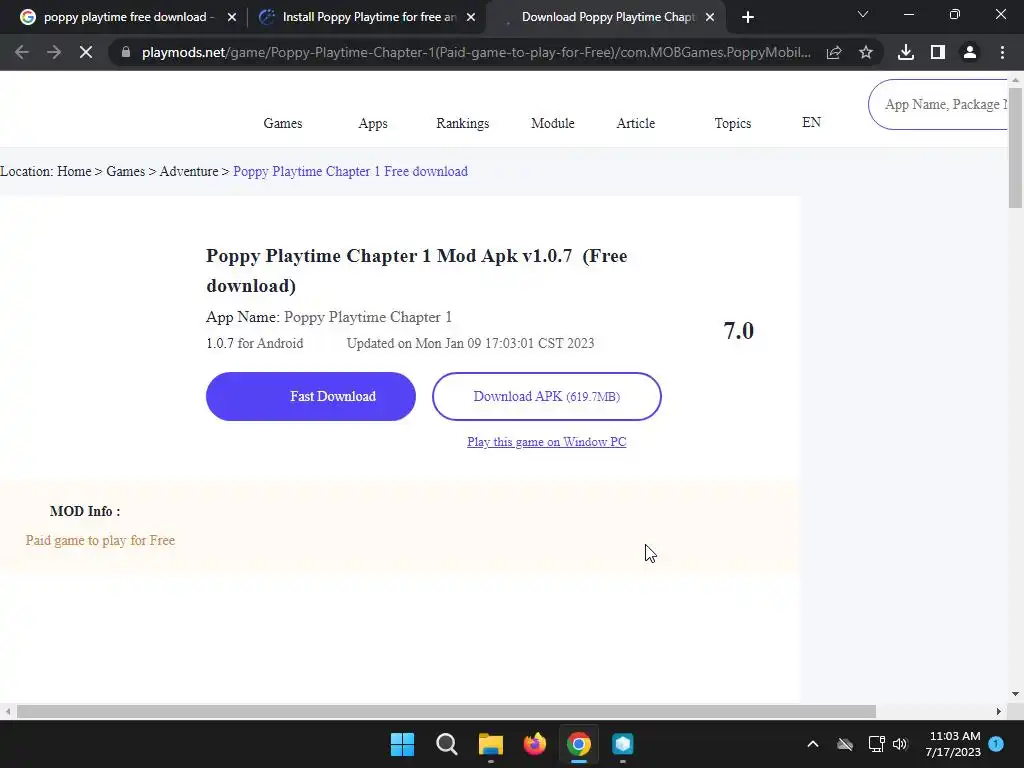1024x768 pixels.
Task: Open the blue cube app in taskbar
Action: 623,744
